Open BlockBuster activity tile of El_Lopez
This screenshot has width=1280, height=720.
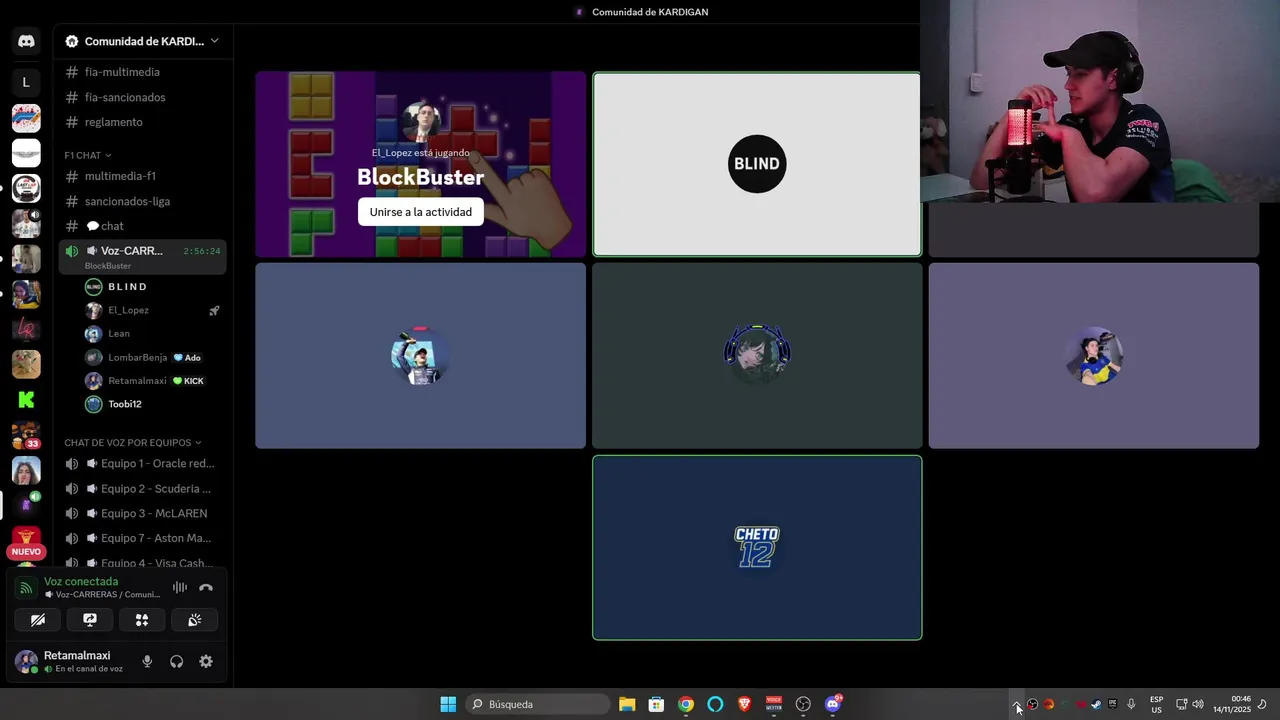pos(420,164)
